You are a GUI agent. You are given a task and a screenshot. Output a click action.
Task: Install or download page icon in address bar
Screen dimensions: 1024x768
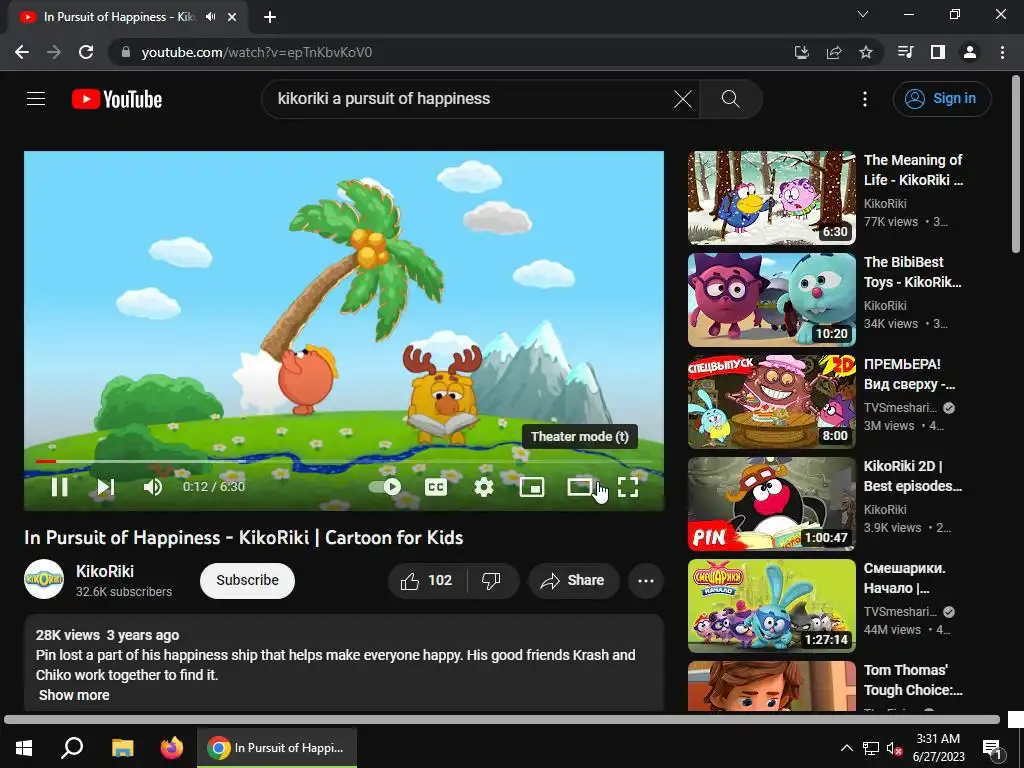click(802, 52)
